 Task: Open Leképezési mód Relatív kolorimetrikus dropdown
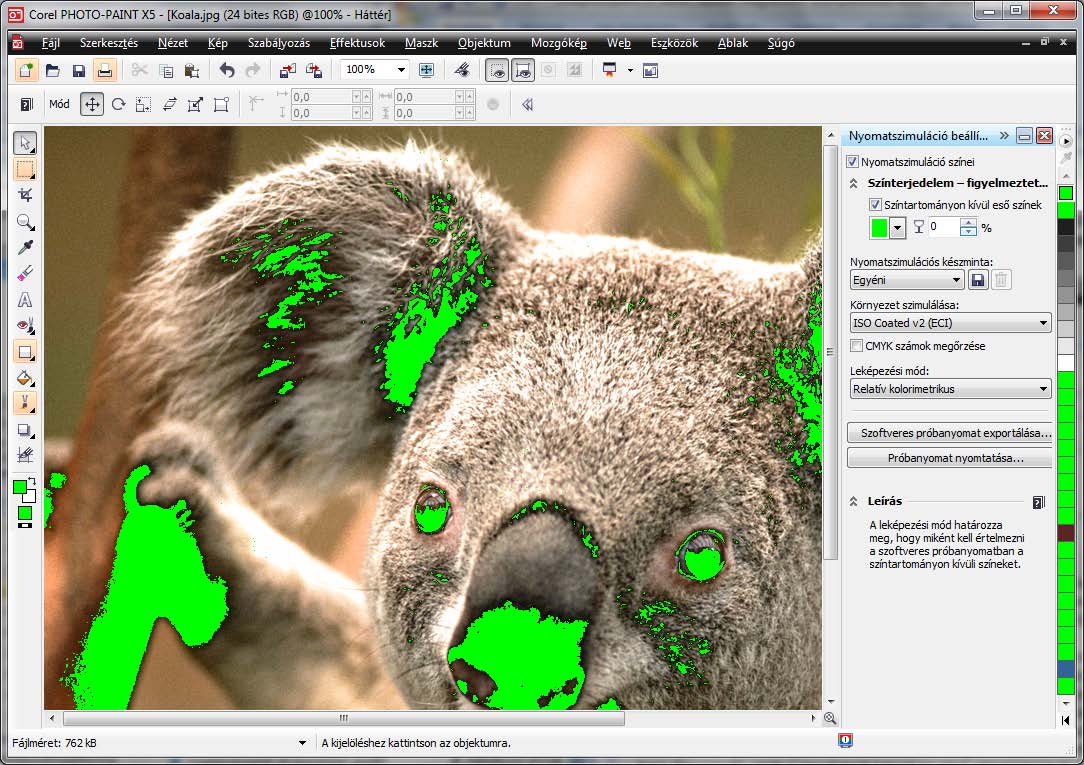point(951,389)
